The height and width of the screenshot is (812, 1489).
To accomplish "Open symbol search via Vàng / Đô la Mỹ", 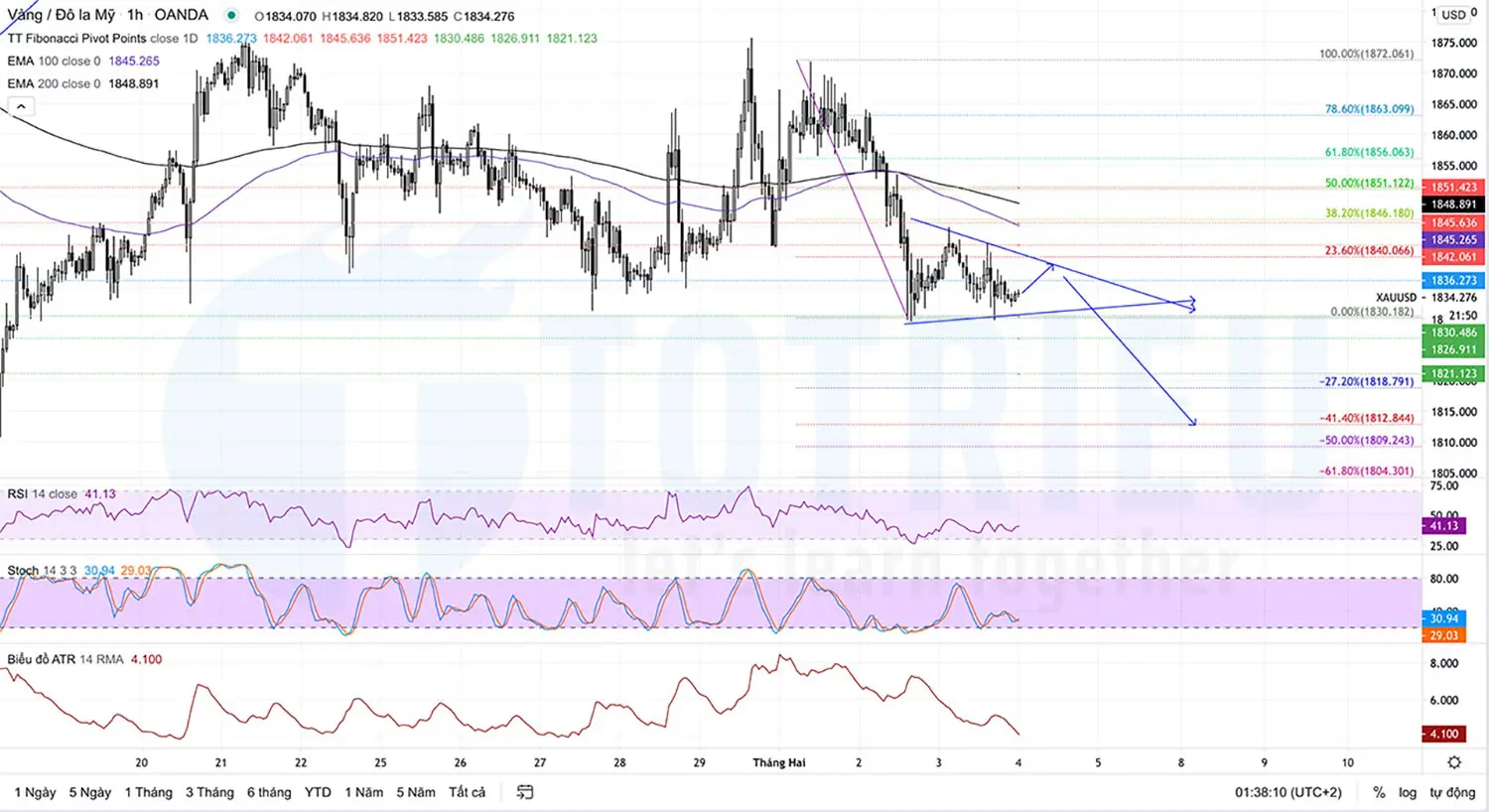I will (60, 16).
